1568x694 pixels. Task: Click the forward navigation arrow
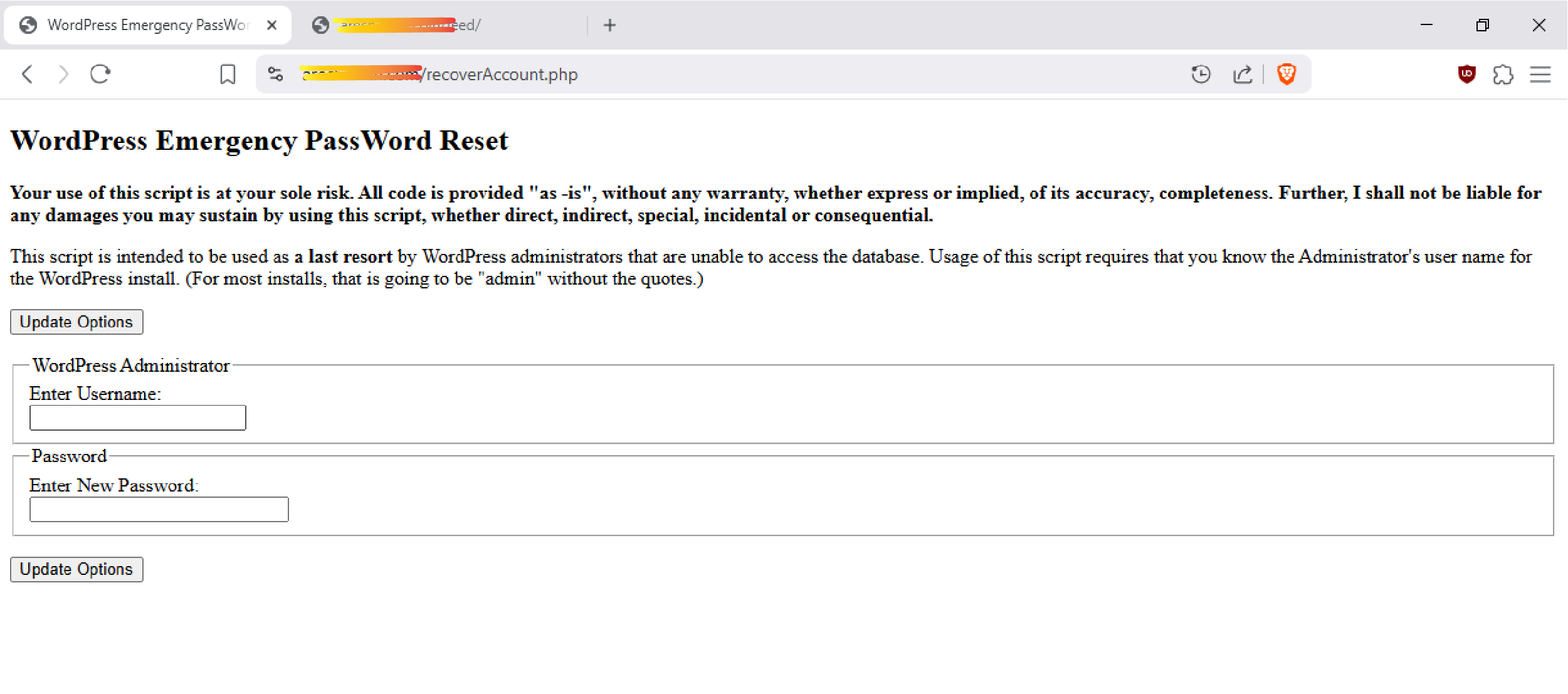coord(63,74)
